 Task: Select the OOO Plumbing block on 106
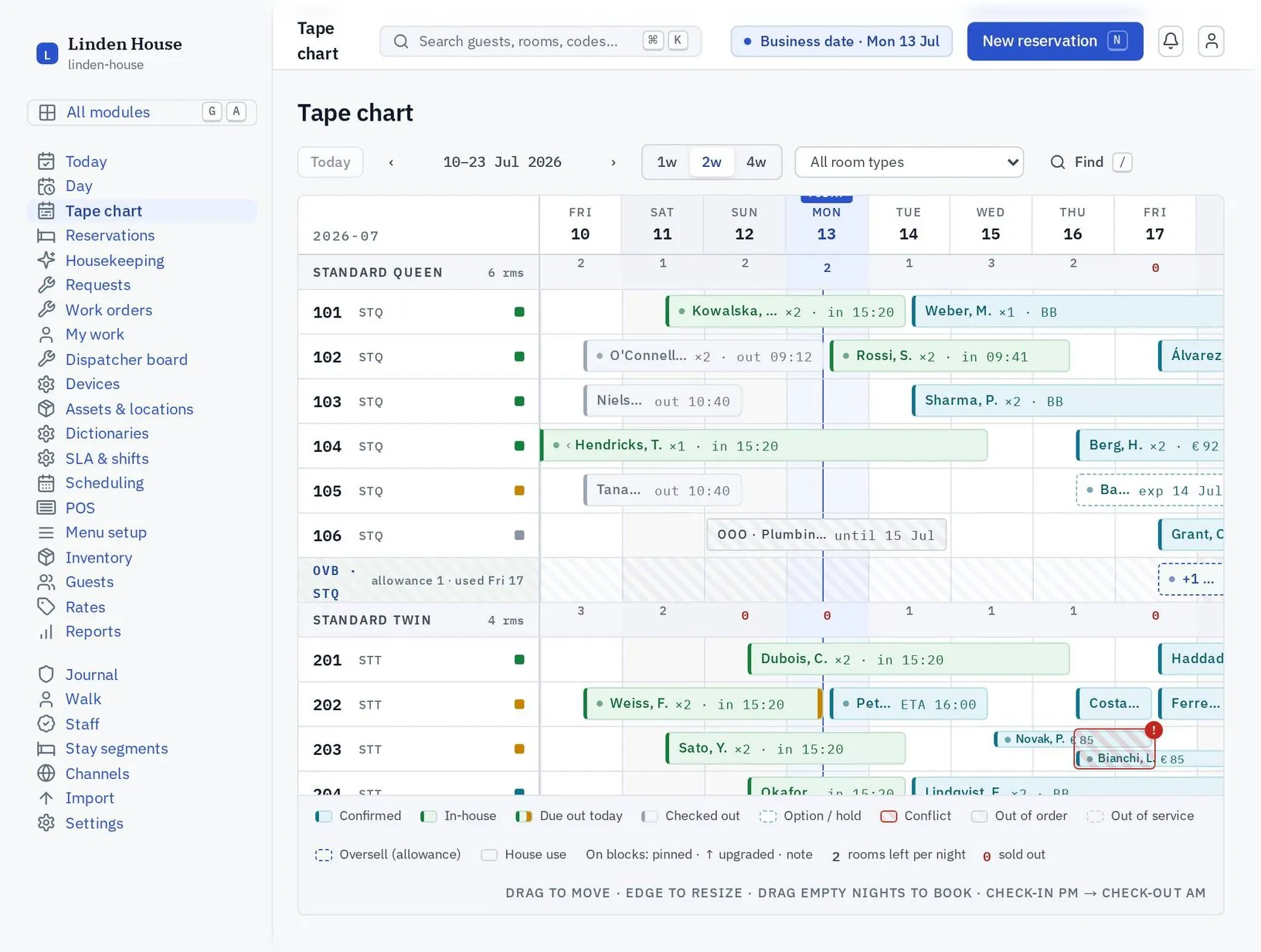click(x=826, y=535)
